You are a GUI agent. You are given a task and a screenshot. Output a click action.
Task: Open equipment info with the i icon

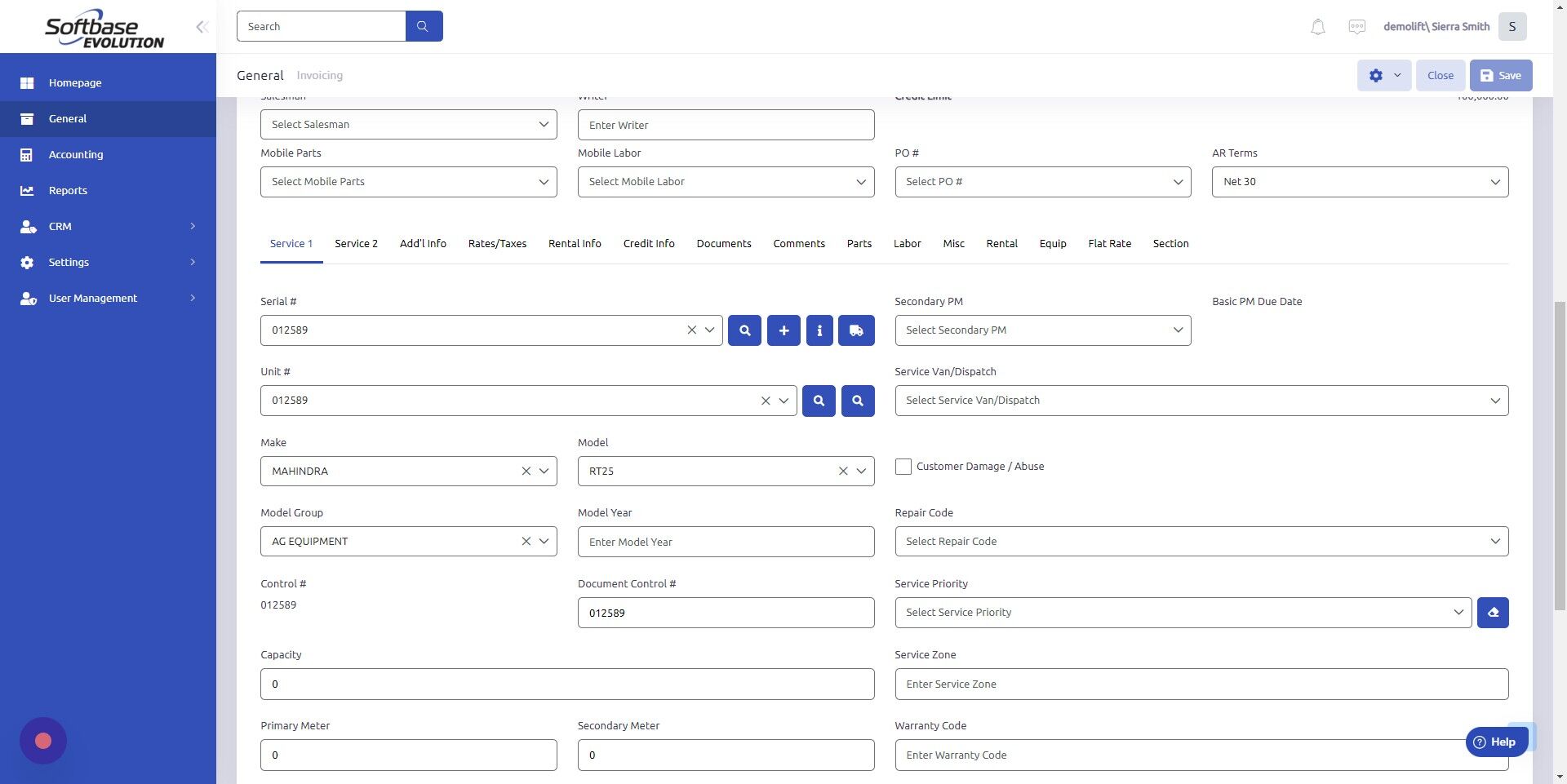pos(819,330)
